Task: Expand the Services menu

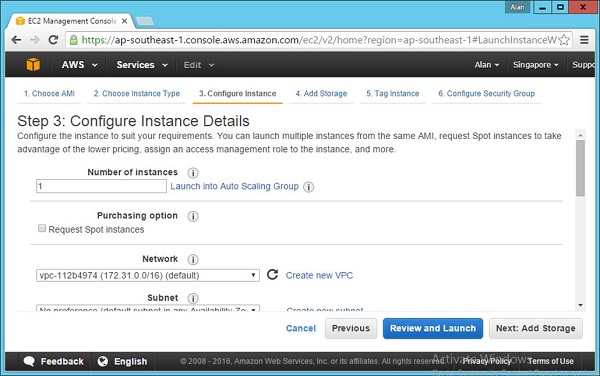Action: click(142, 65)
